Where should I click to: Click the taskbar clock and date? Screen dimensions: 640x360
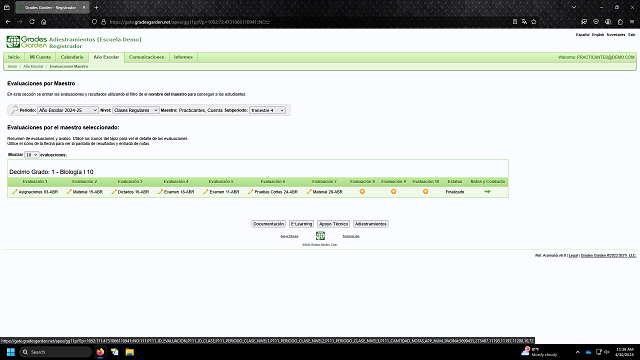click(x=625, y=352)
